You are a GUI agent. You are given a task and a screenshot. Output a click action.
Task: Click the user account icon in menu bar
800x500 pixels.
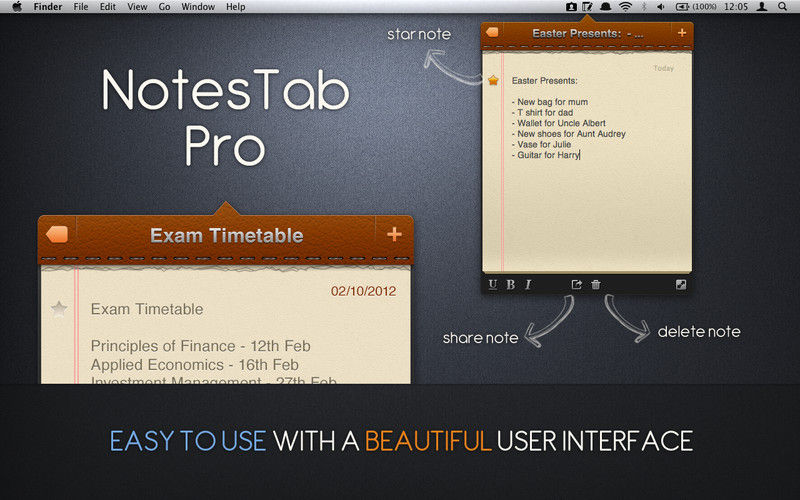[762, 7]
